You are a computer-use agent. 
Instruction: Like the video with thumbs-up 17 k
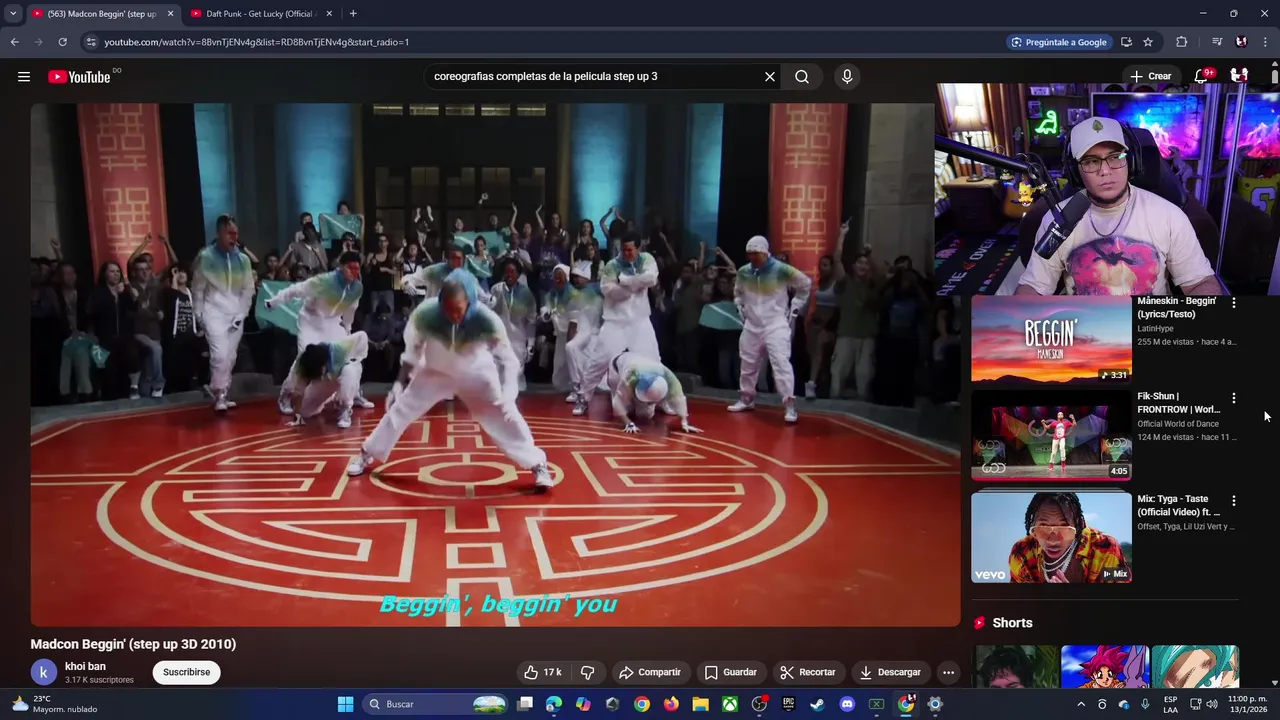(x=543, y=672)
